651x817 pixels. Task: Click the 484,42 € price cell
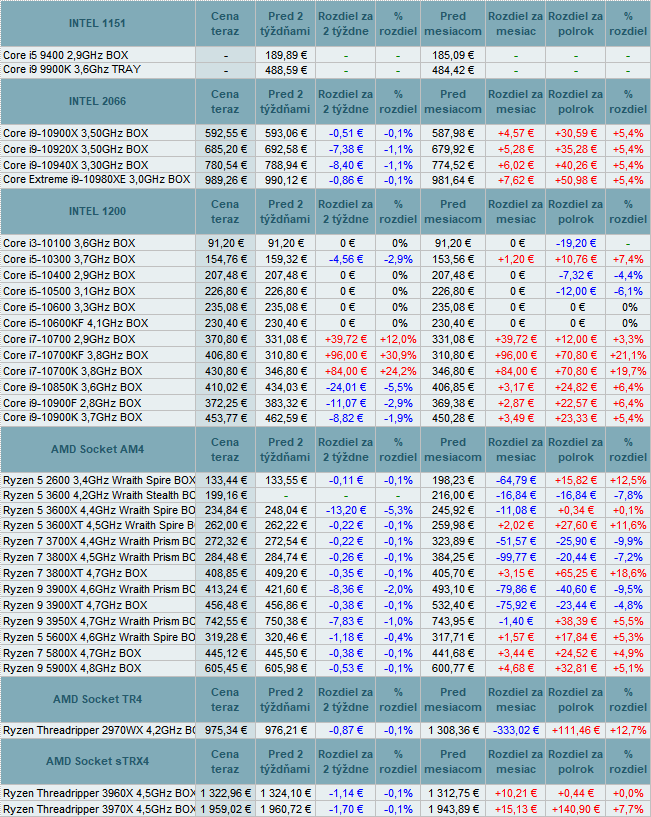coord(453,70)
